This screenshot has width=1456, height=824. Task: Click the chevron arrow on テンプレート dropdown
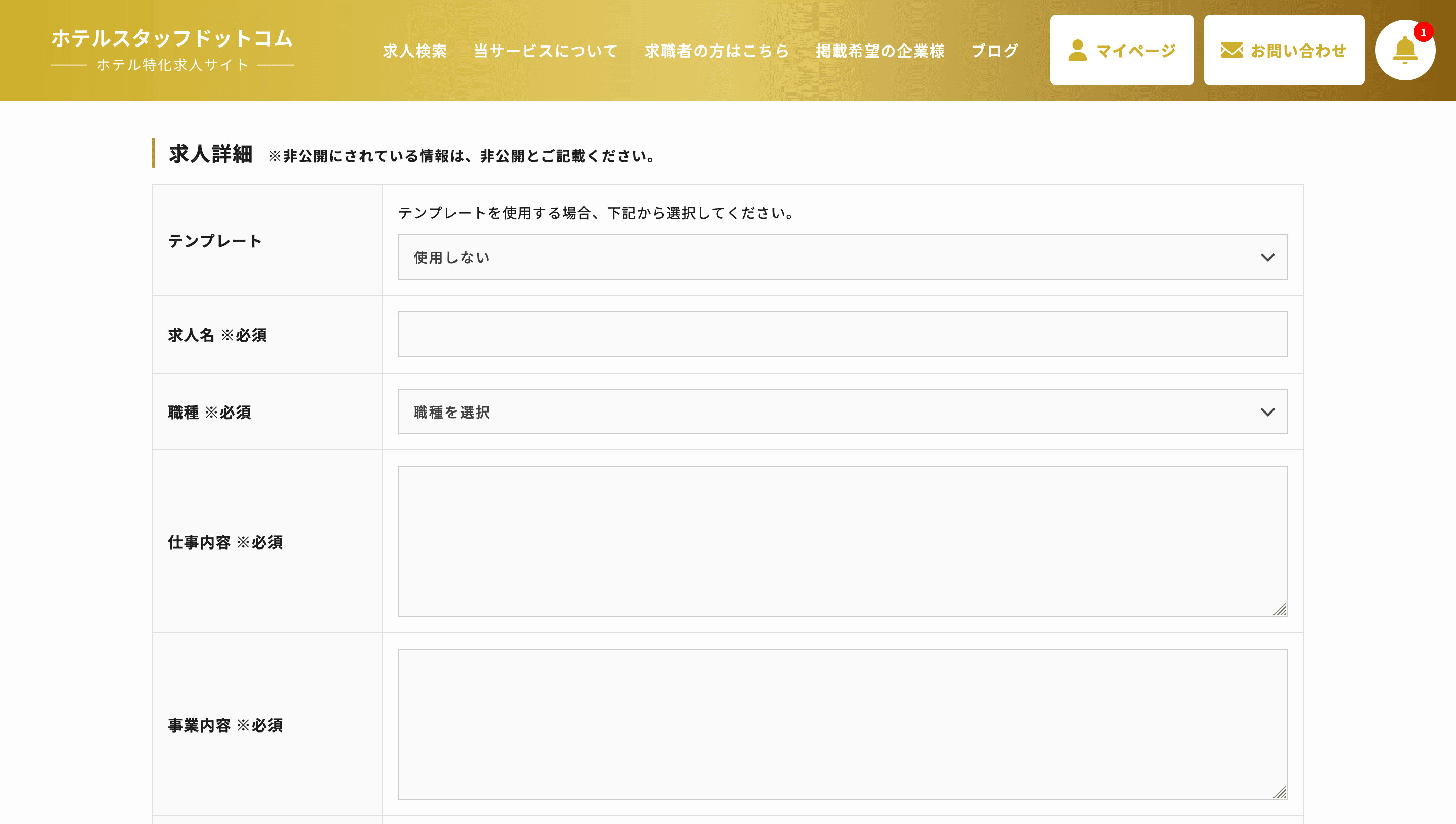click(x=1267, y=257)
